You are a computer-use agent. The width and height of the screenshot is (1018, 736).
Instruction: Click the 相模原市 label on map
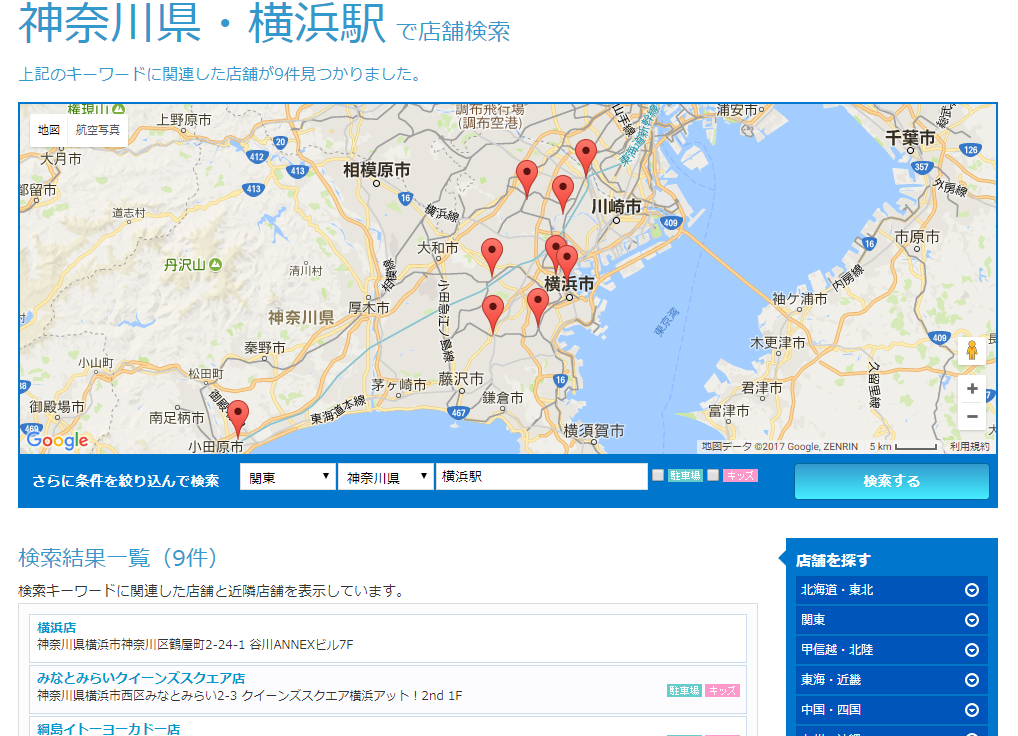(x=377, y=170)
